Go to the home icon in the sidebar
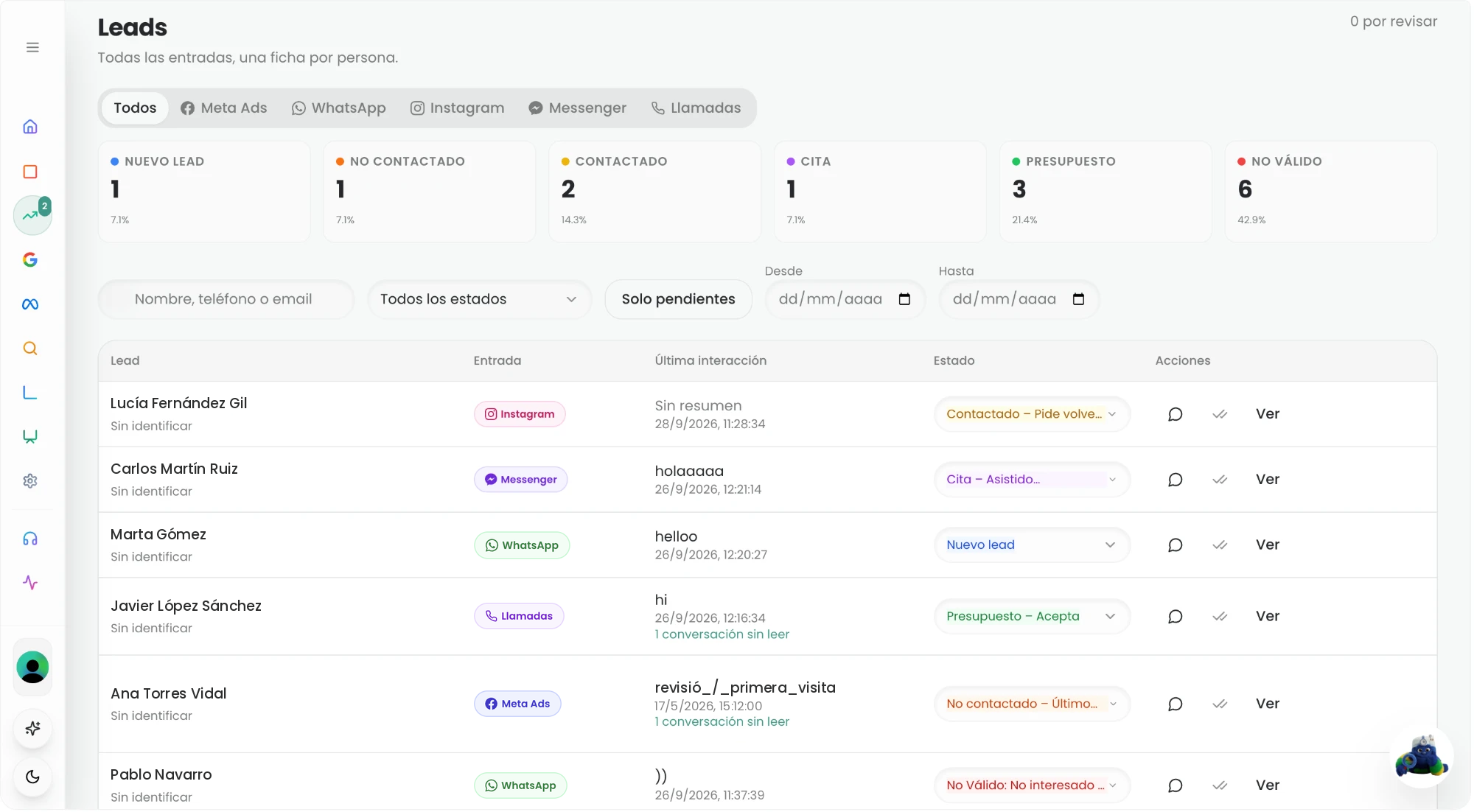 [30, 127]
